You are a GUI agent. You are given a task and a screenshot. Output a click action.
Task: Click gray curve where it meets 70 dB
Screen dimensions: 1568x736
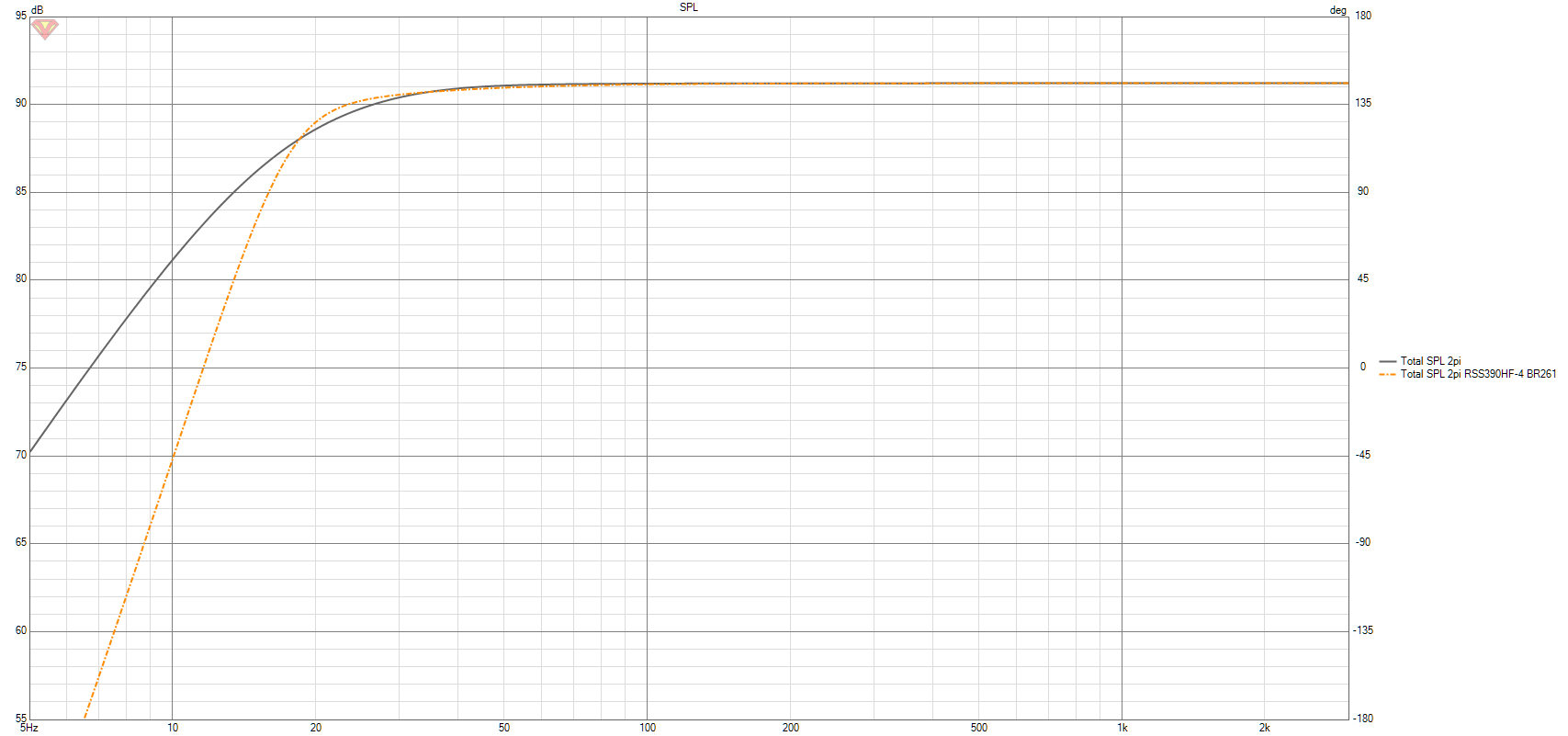(x=30, y=453)
